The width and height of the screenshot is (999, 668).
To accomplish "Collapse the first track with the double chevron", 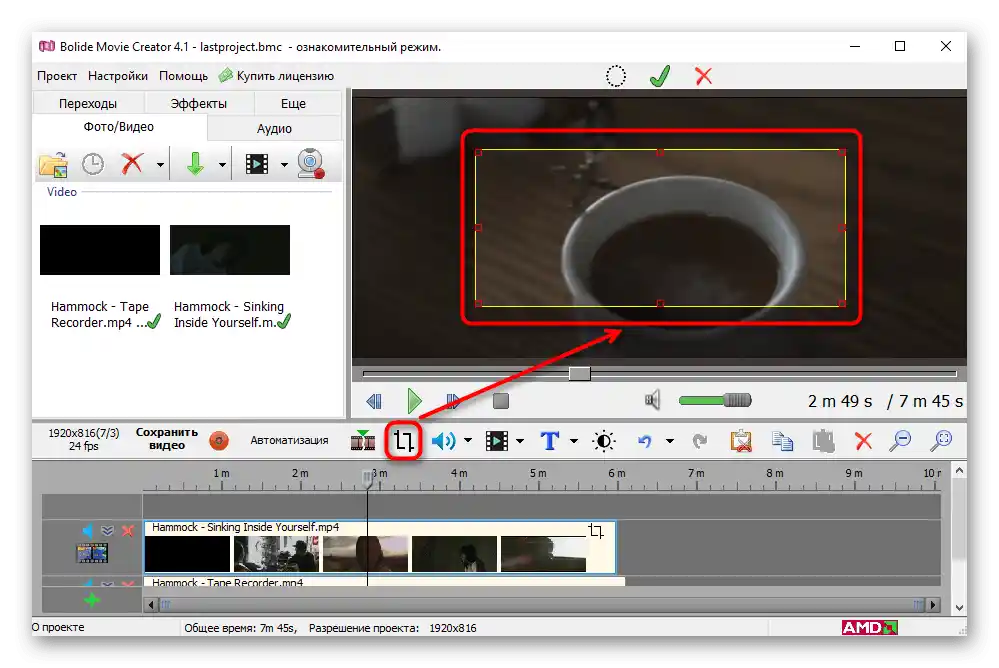I will click(107, 530).
